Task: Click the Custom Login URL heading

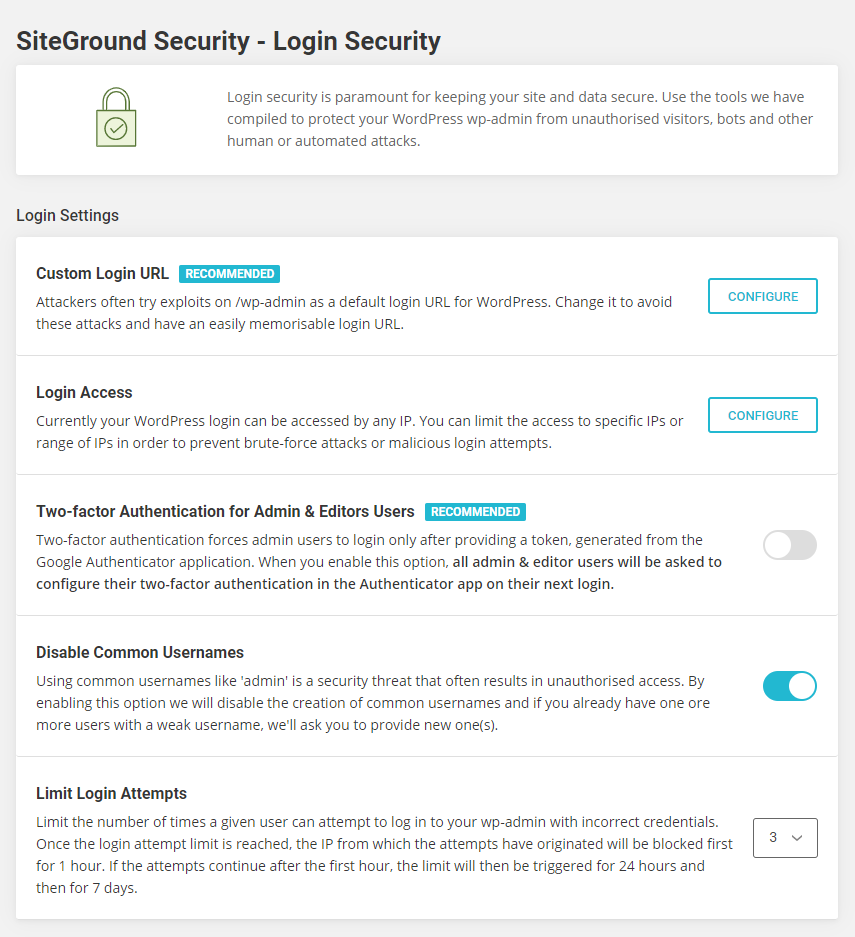Action: tap(102, 273)
